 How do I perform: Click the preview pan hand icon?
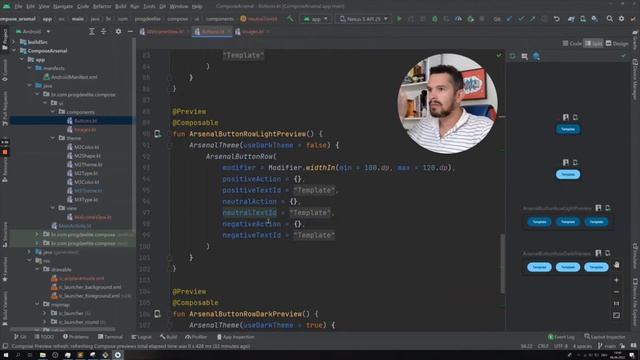pyautogui.click(x=616, y=265)
